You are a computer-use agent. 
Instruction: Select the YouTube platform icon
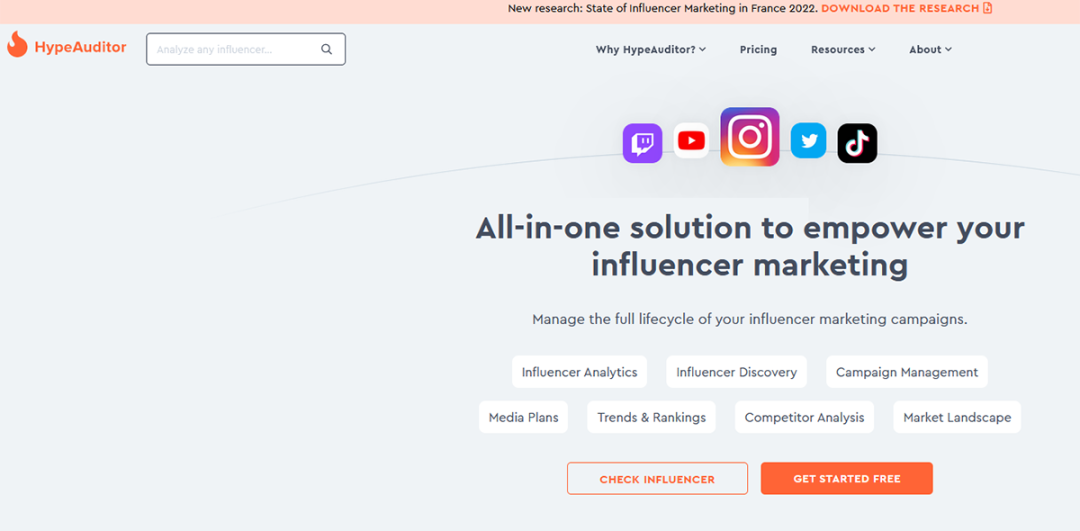(692, 140)
